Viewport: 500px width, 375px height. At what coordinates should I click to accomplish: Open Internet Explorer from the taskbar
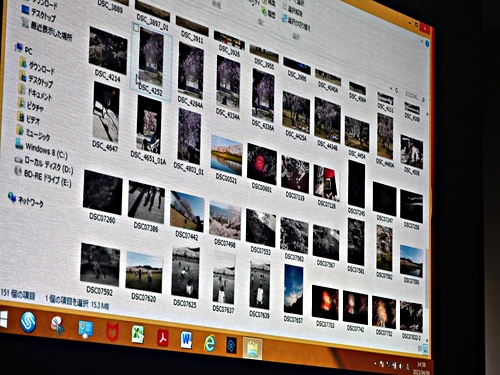pos(210,343)
